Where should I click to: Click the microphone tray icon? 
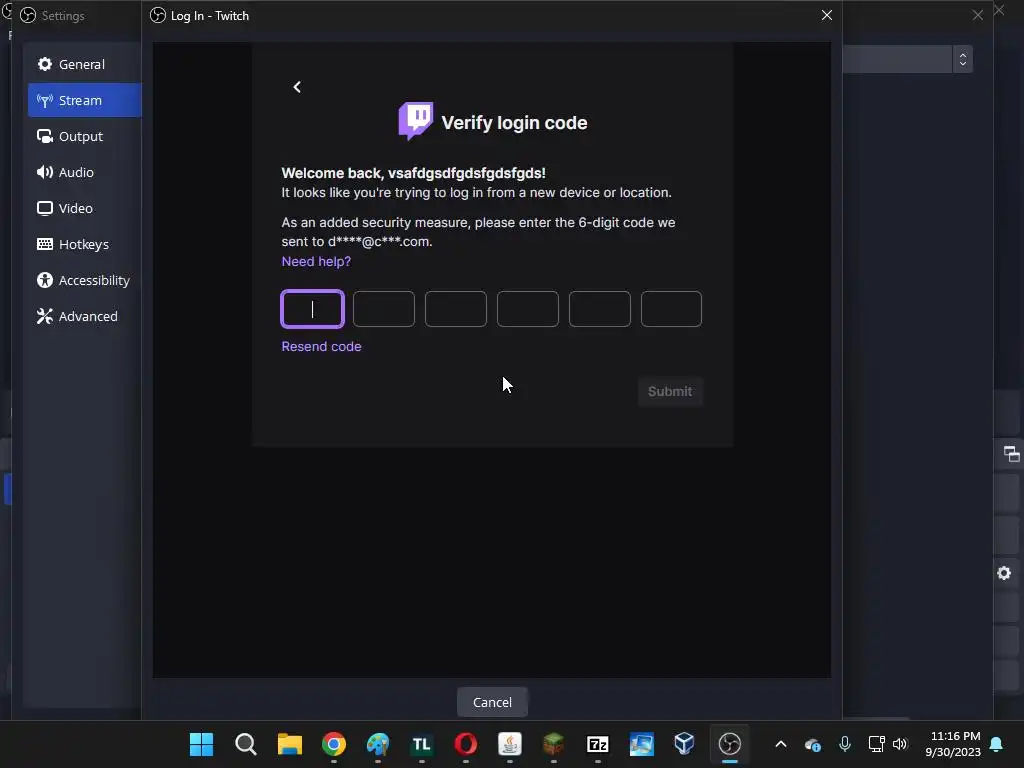tap(844, 744)
